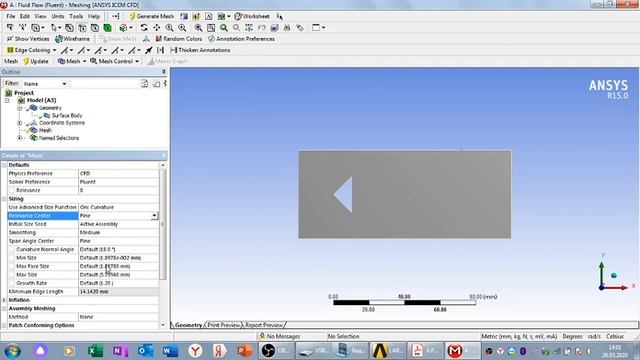Click the Windows Start button

[13, 351]
